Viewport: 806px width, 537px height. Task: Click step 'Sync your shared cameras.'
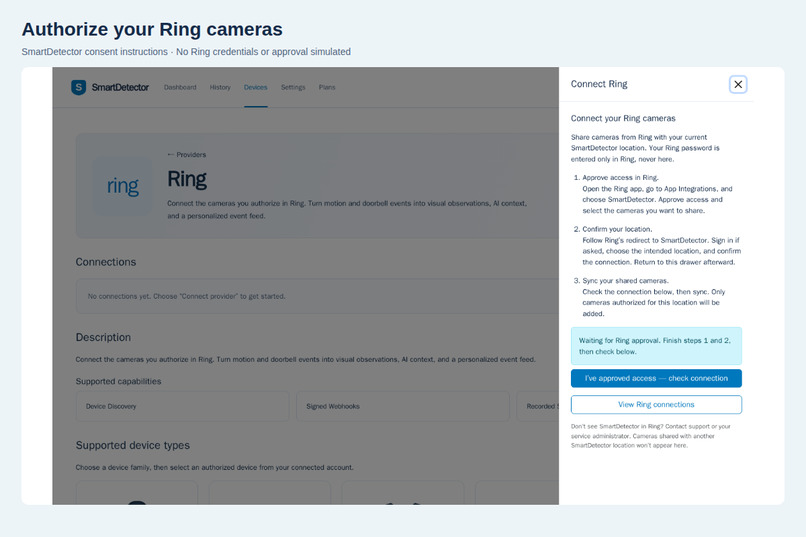coord(626,281)
